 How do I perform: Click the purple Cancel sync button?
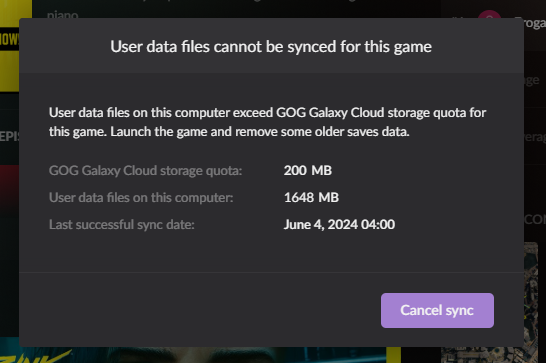point(437,310)
